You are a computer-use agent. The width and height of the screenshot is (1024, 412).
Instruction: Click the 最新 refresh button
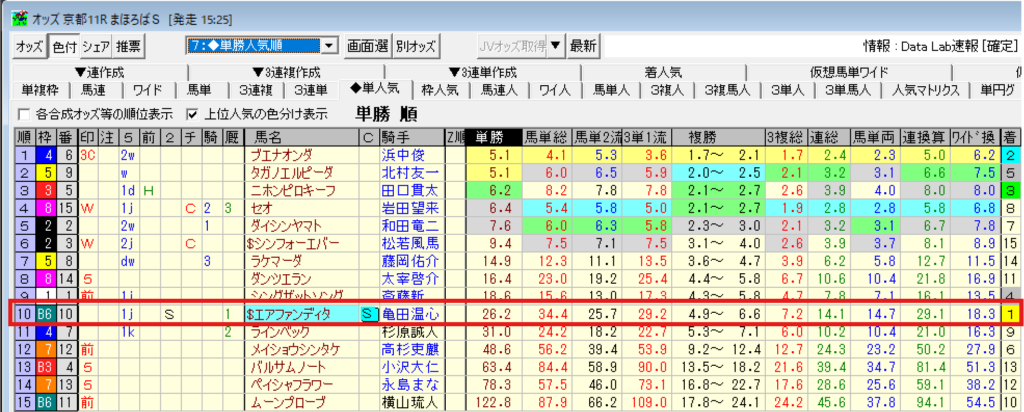pyautogui.click(x=583, y=46)
